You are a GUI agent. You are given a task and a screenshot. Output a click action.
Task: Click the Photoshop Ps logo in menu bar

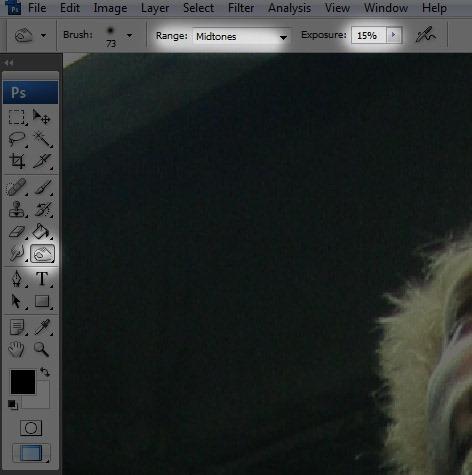pyautogui.click(x=13, y=7)
